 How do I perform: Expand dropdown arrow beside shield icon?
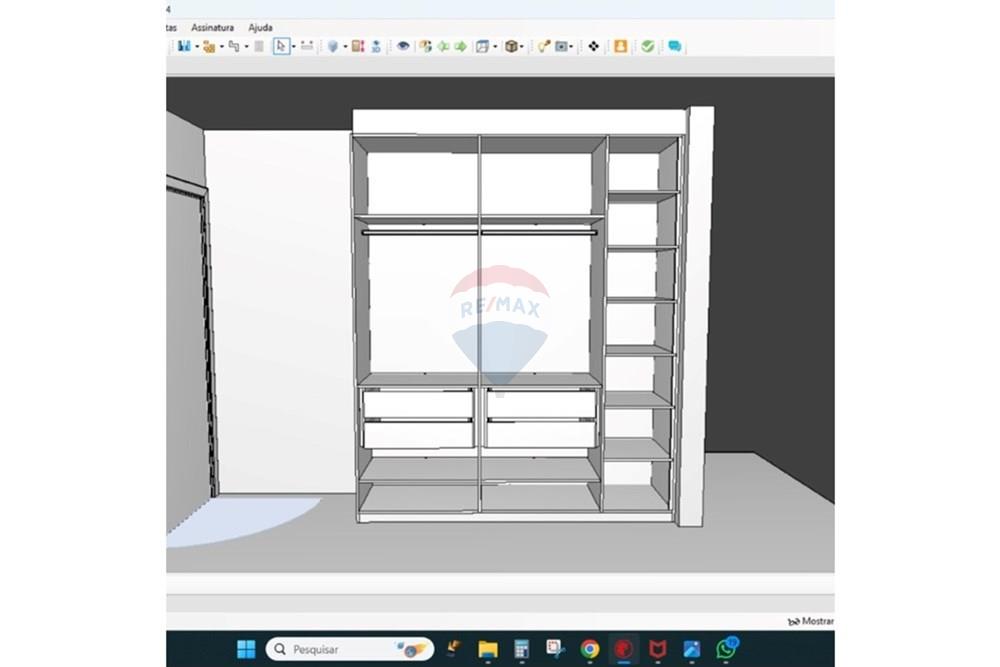pos(344,46)
